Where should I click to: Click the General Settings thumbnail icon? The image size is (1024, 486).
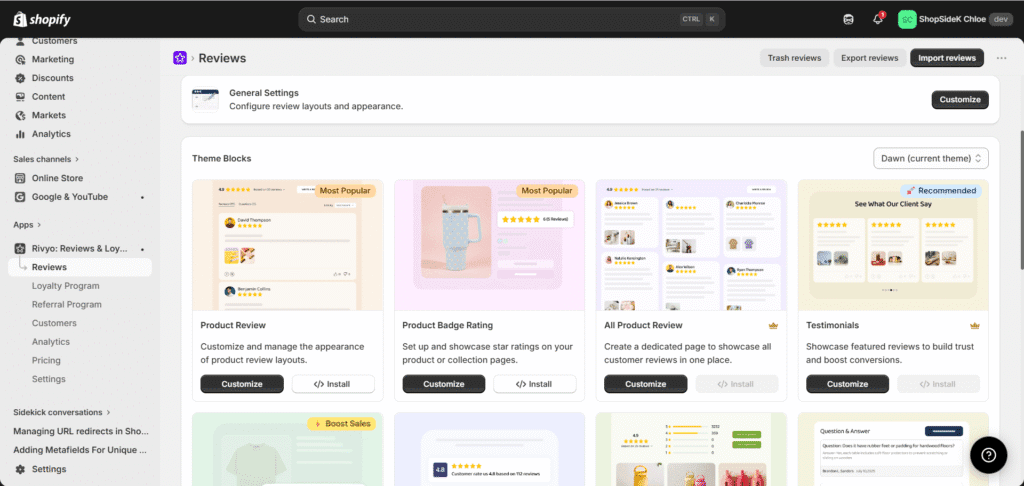click(x=205, y=100)
